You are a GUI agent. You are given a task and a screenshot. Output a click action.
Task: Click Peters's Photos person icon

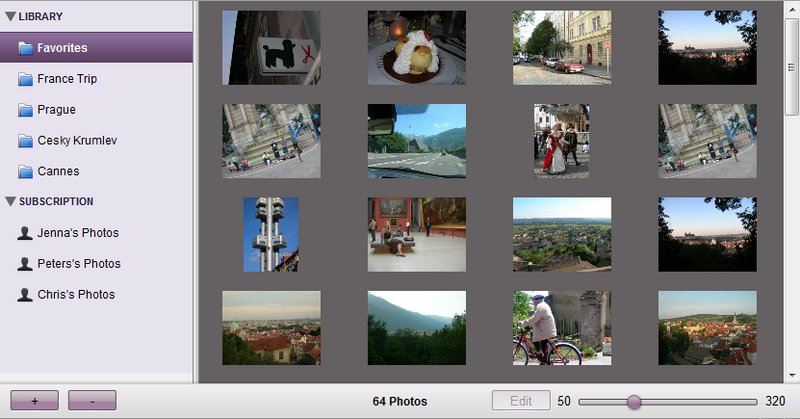26,264
